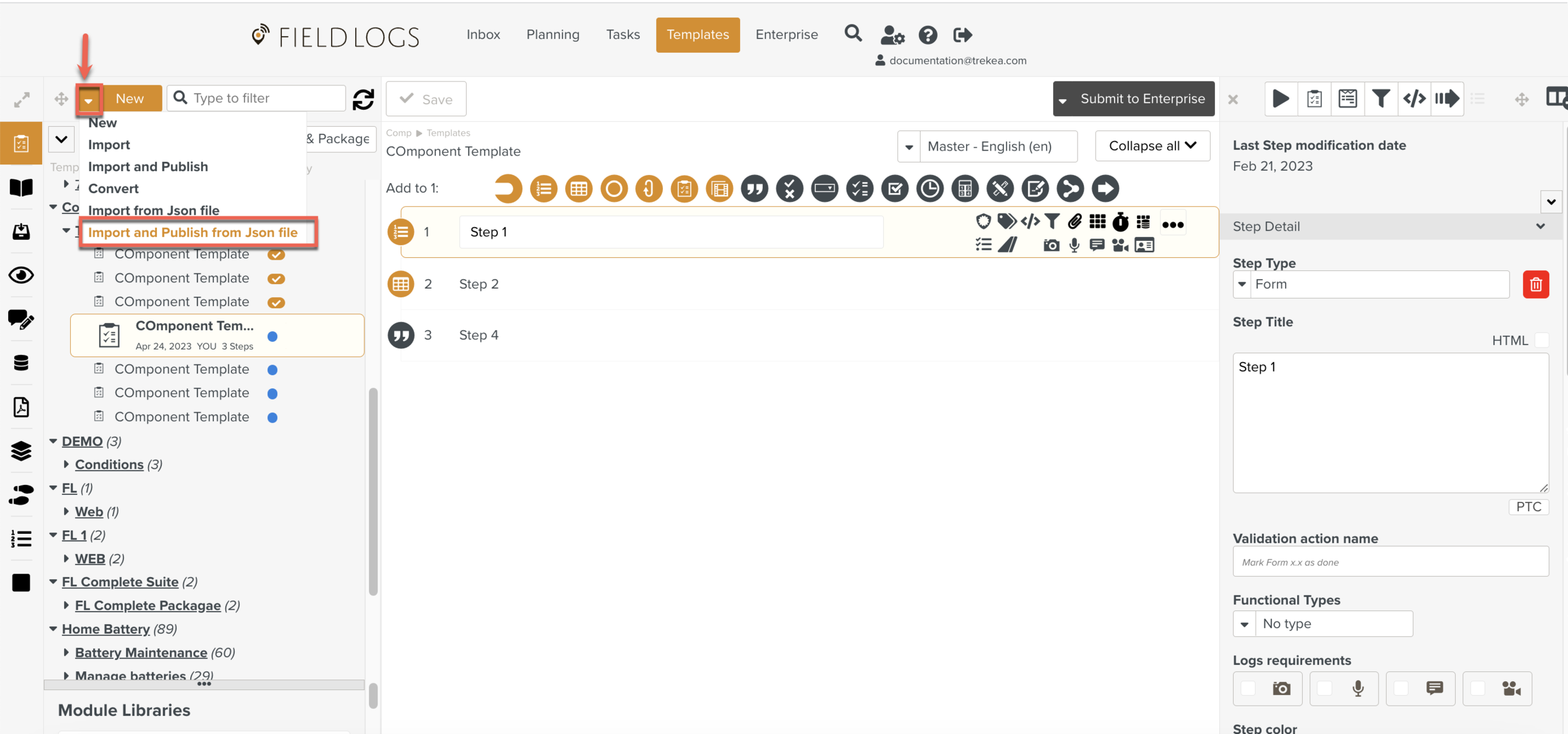This screenshot has width=1568, height=734.
Task: Enable photo log requirement checkbox
Action: click(1248, 688)
